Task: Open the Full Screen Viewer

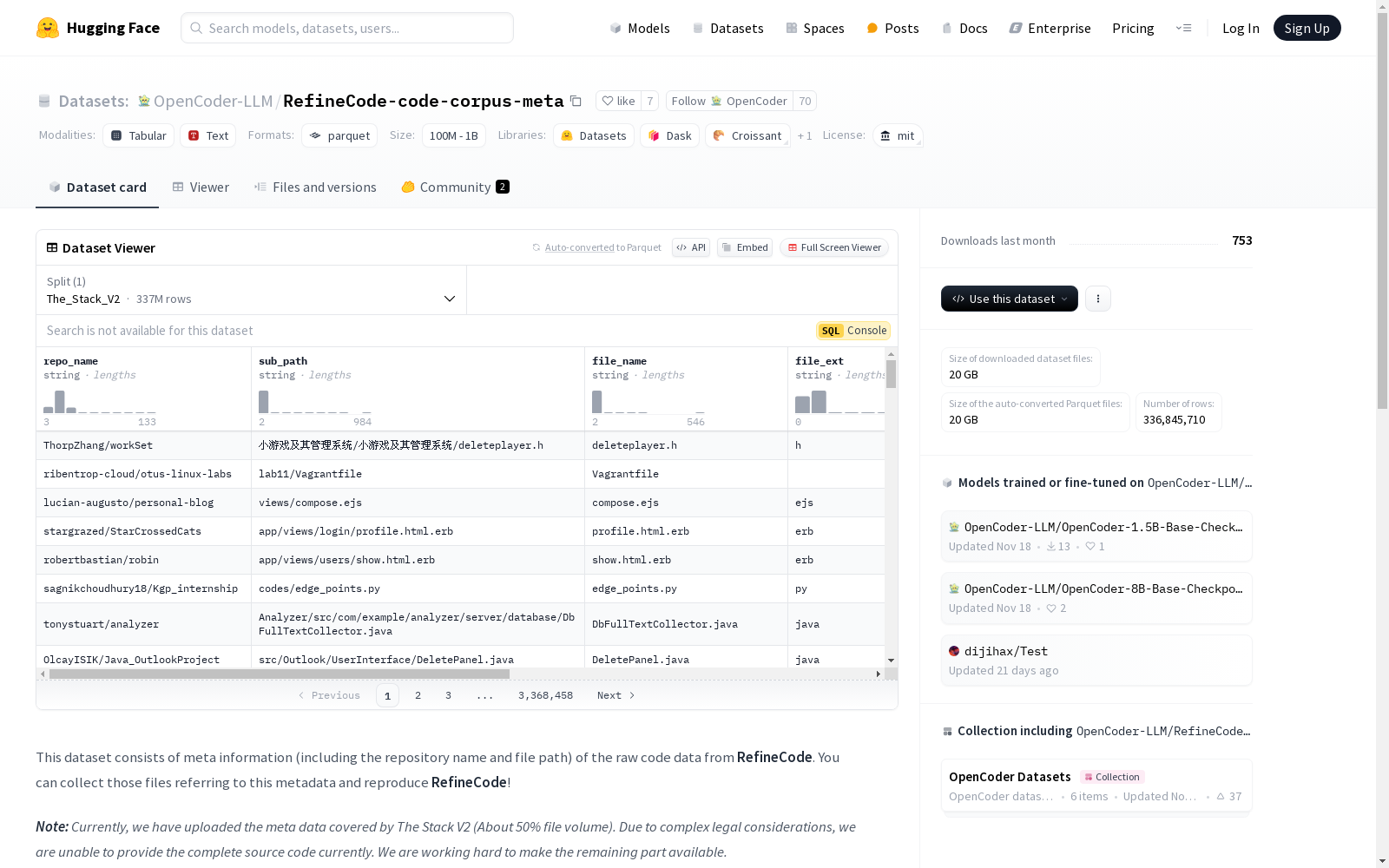Action: (x=833, y=247)
